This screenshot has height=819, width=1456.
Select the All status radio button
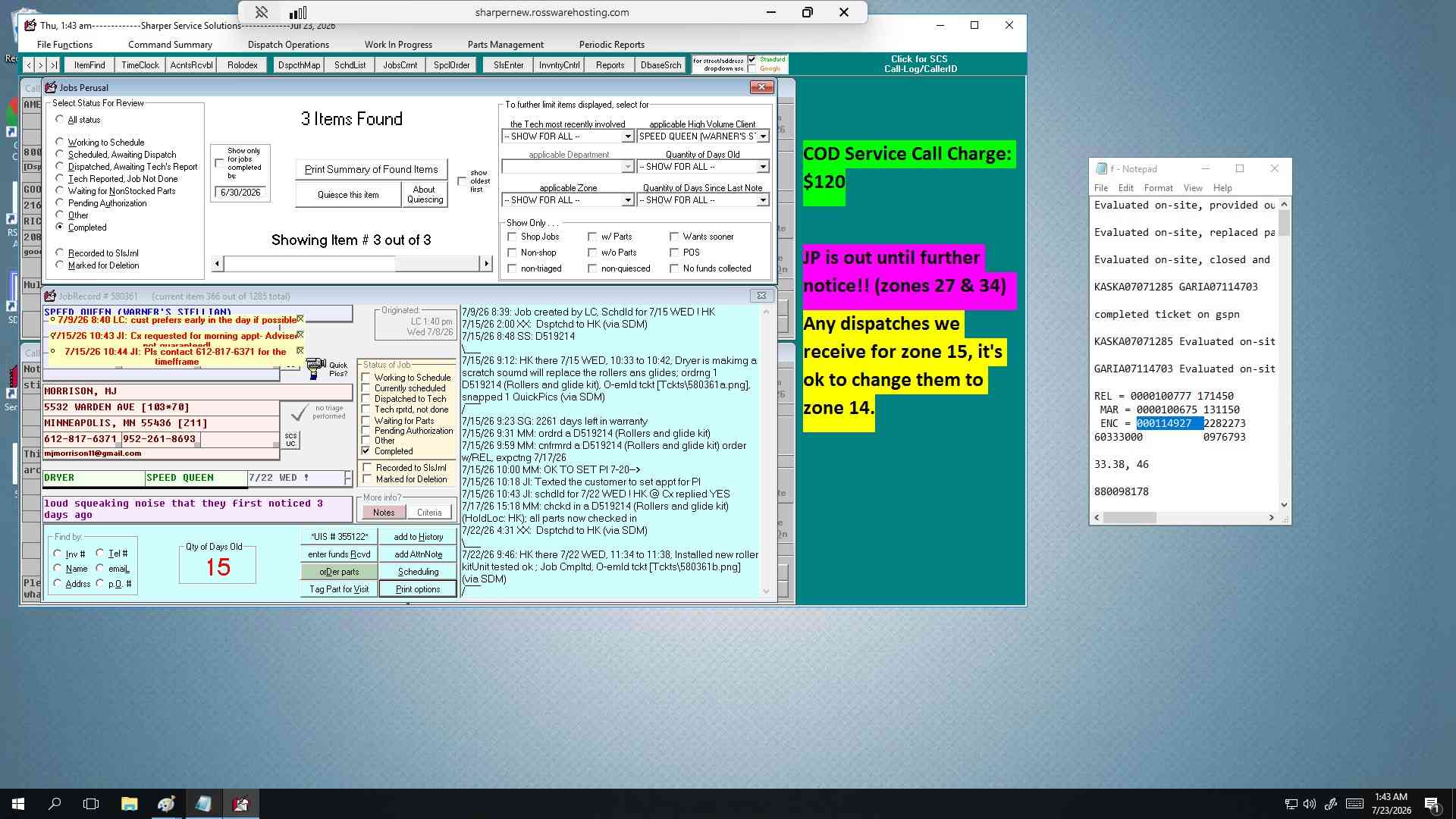coord(60,119)
